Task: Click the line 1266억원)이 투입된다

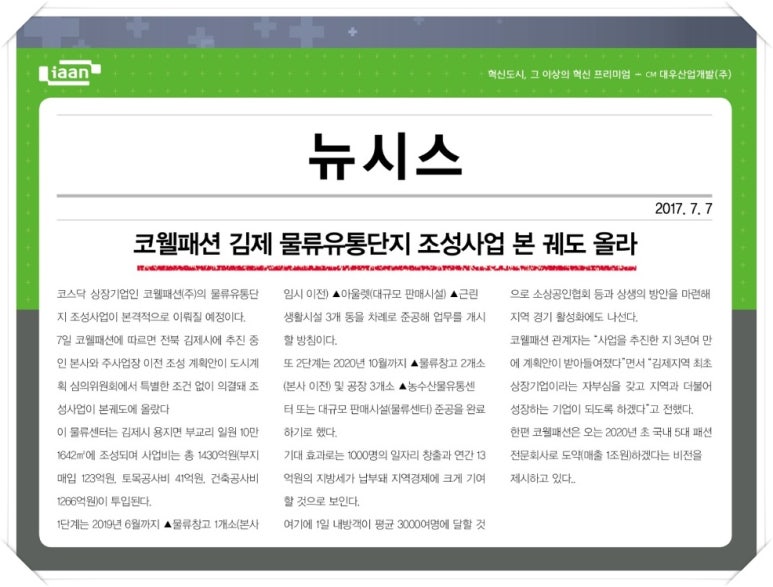Action: (x=104, y=501)
